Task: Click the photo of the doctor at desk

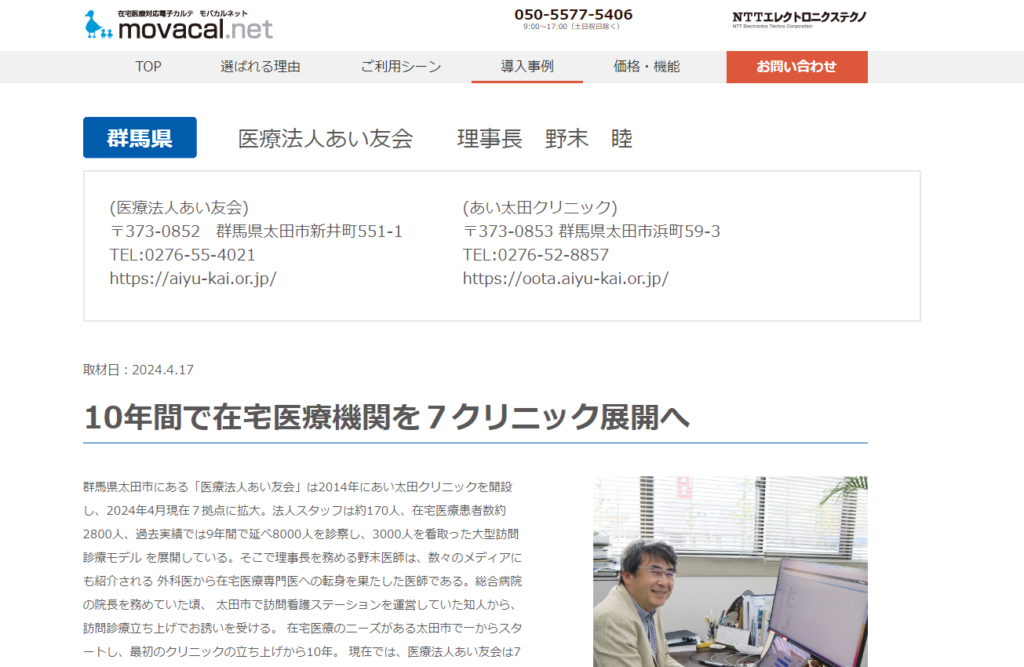Action: tap(730, 571)
